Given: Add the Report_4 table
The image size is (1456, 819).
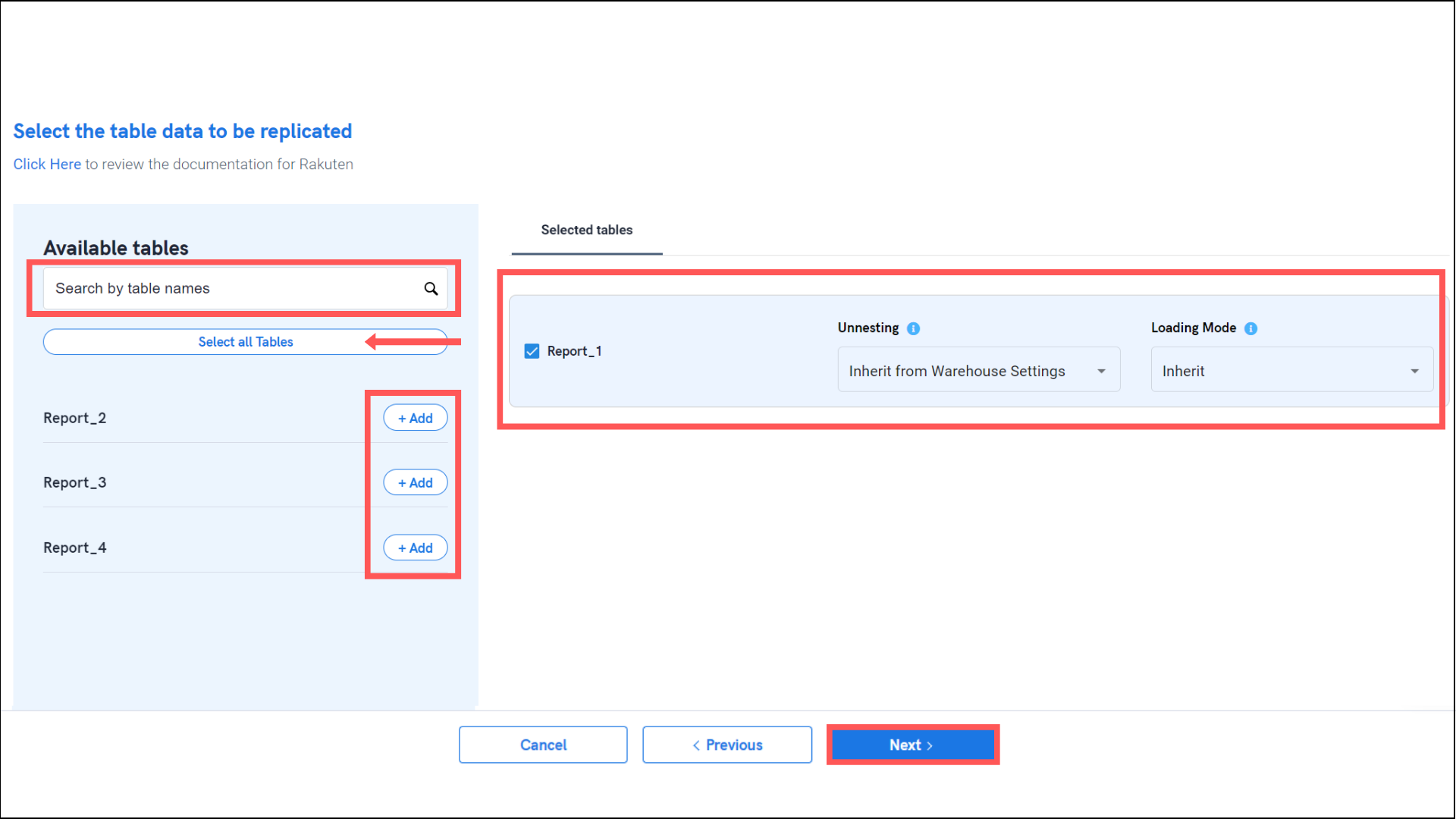Looking at the screenshot, I should click(415, 548).
